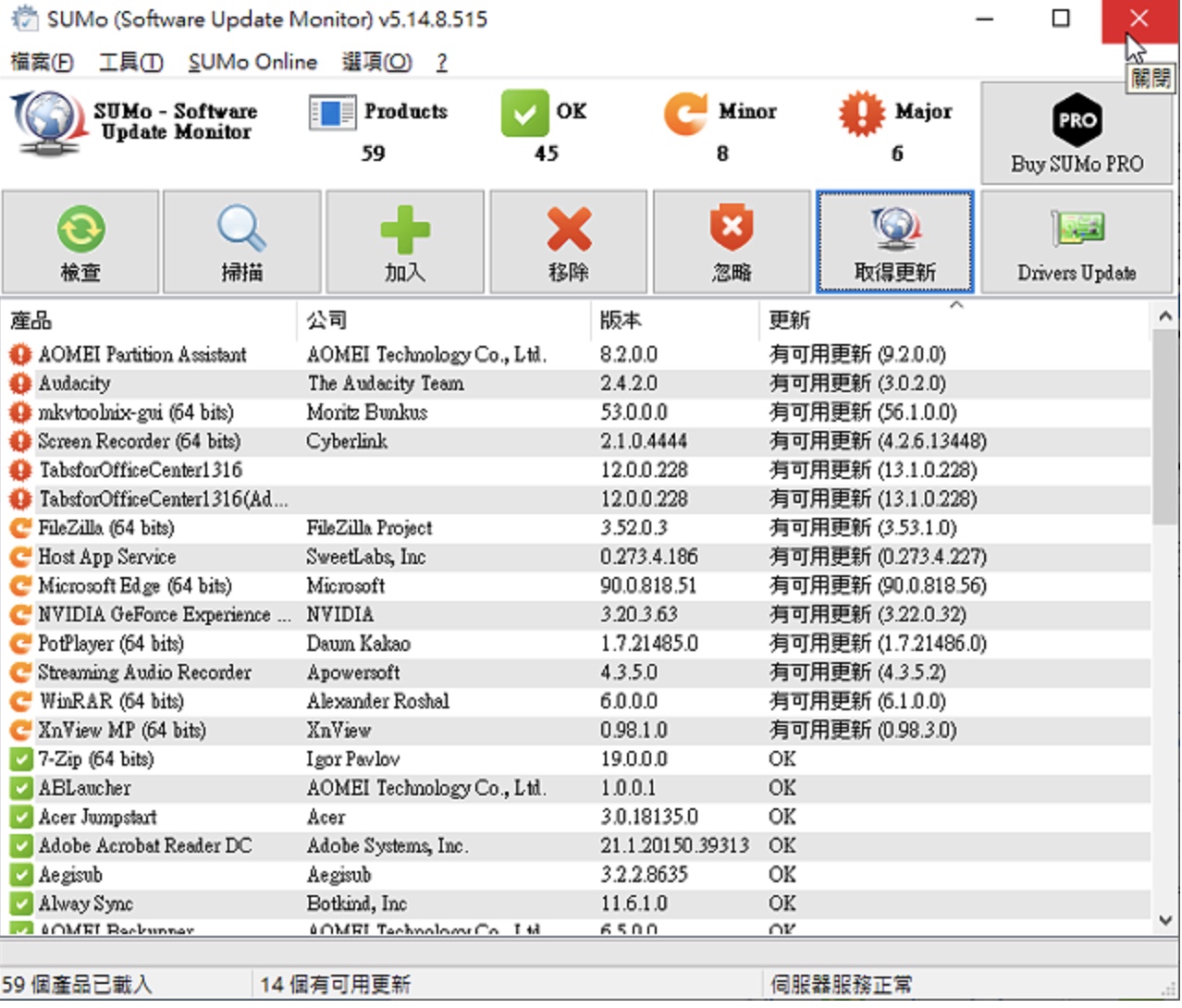Select the mkvtoolnix-gui (64 bits) row
Screen dimensions: 1182x1008
coord(576,412)
